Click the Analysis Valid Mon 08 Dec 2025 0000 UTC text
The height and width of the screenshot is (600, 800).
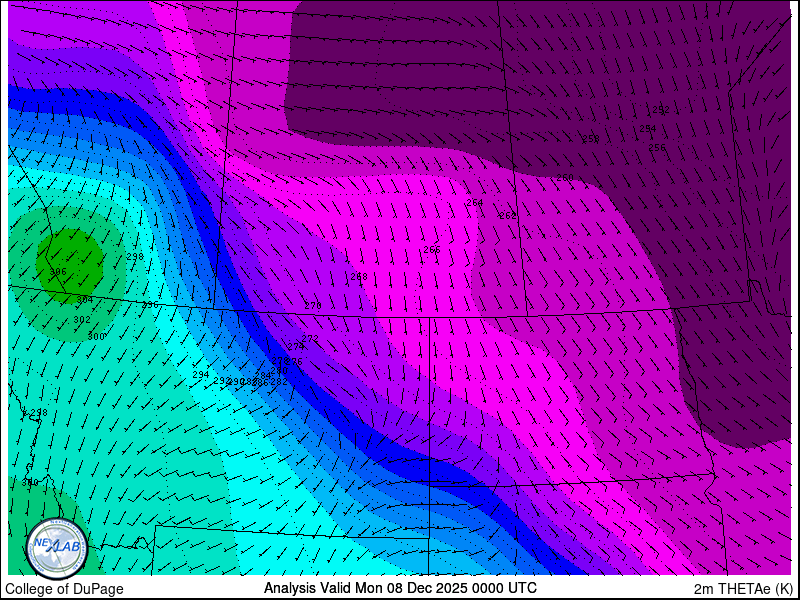(400, 587)
